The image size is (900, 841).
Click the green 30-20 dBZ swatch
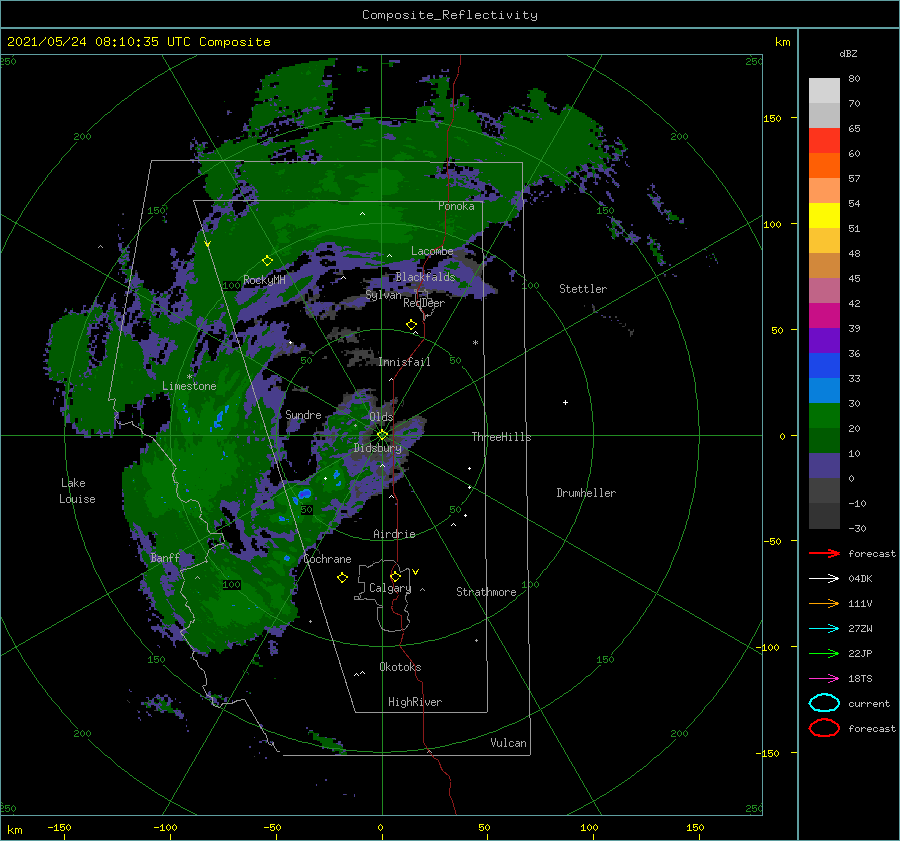coord(824,415)
